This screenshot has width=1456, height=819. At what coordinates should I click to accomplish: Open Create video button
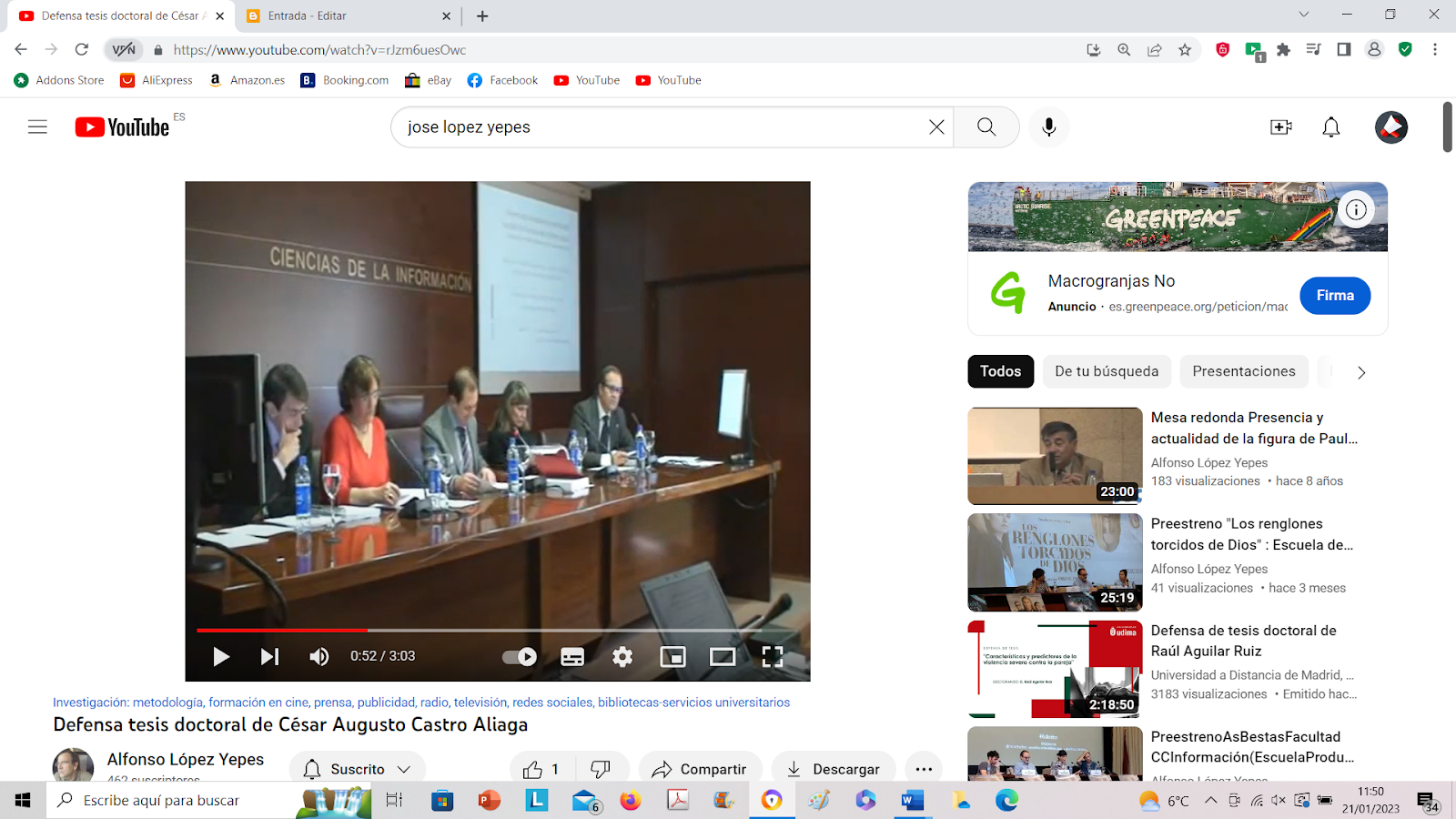pyautogui.click(x=1281, y=127)
